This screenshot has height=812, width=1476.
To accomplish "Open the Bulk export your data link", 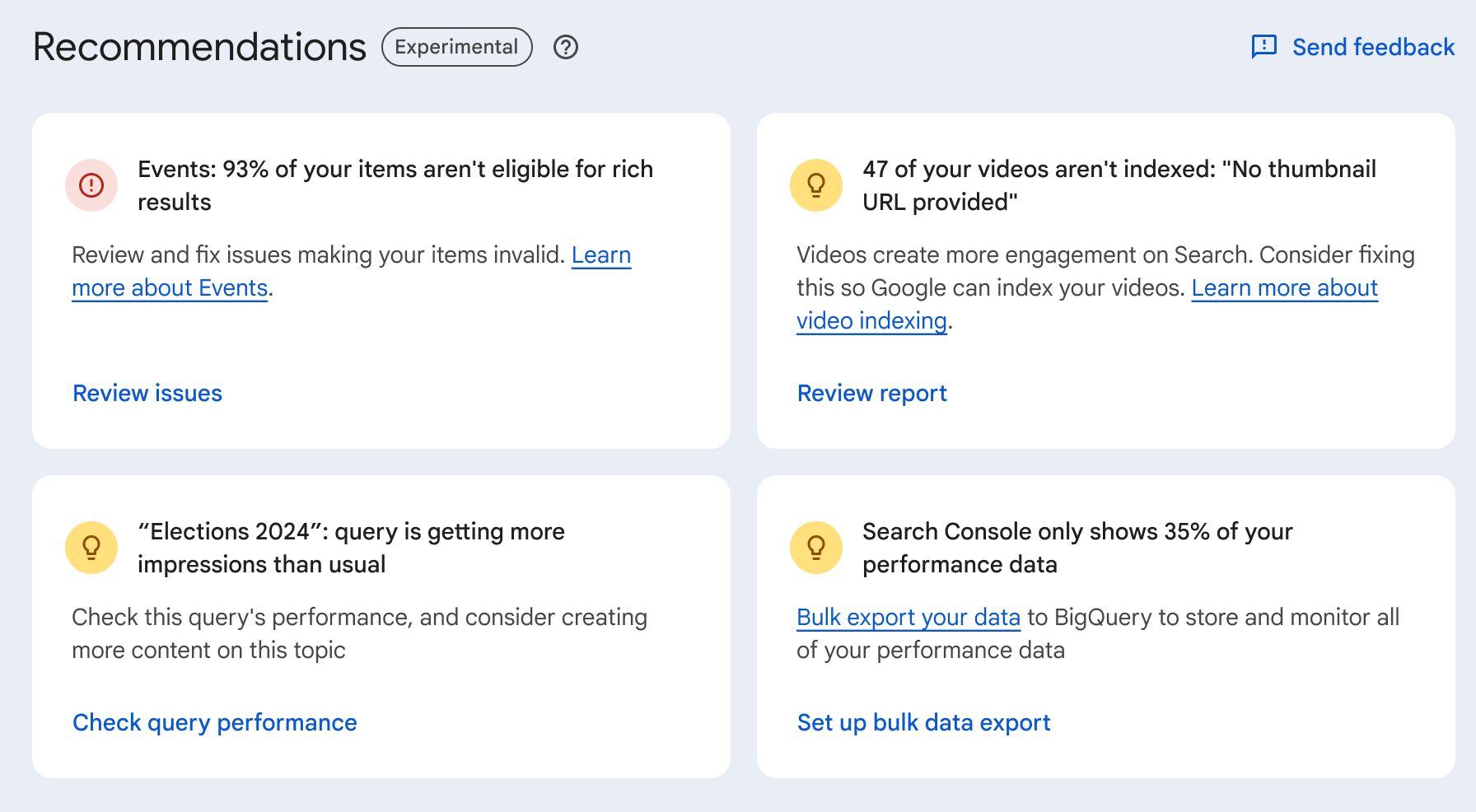I will 908,616.
